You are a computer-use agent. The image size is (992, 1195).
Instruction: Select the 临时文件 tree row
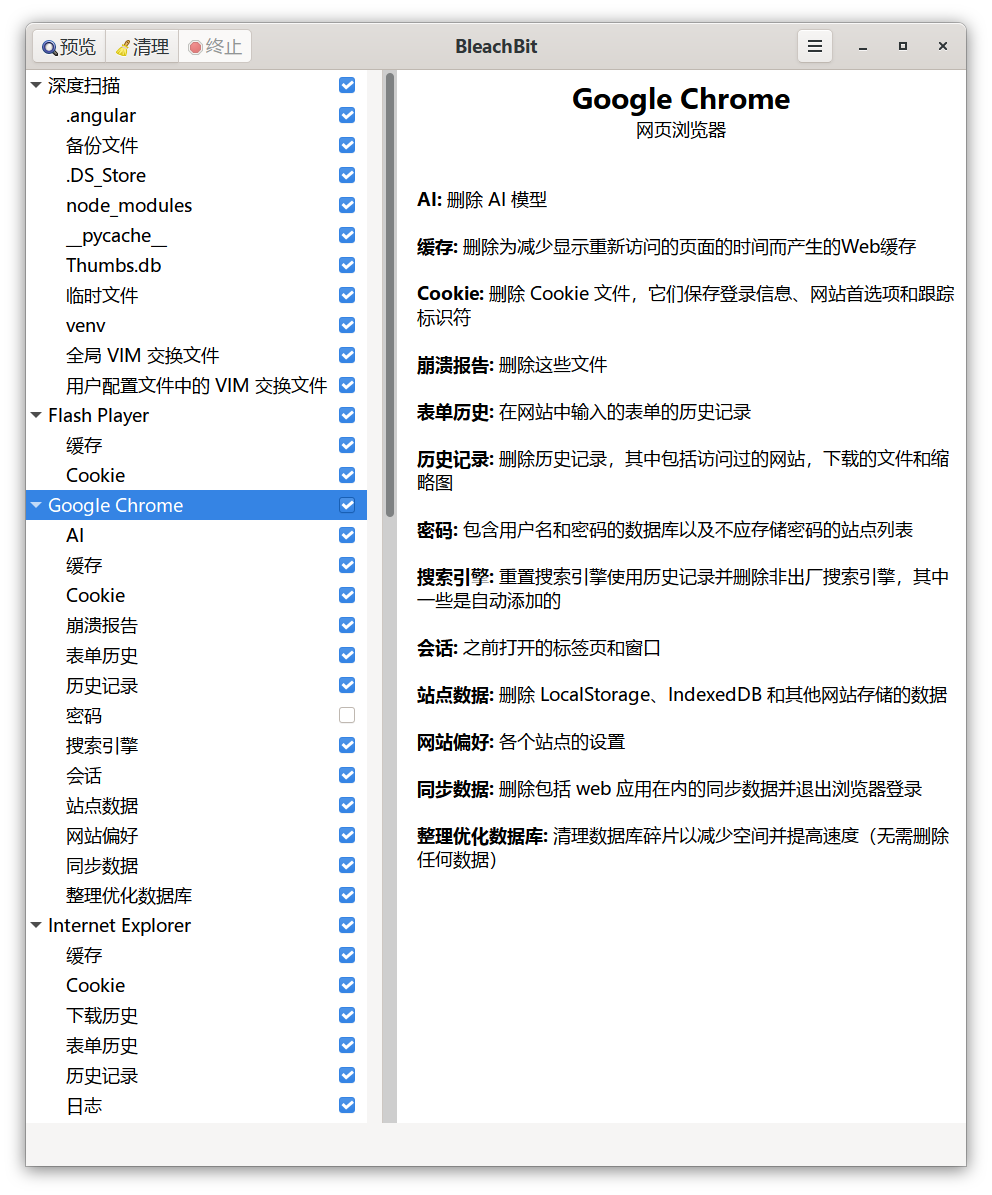click(x=197, y=295)
